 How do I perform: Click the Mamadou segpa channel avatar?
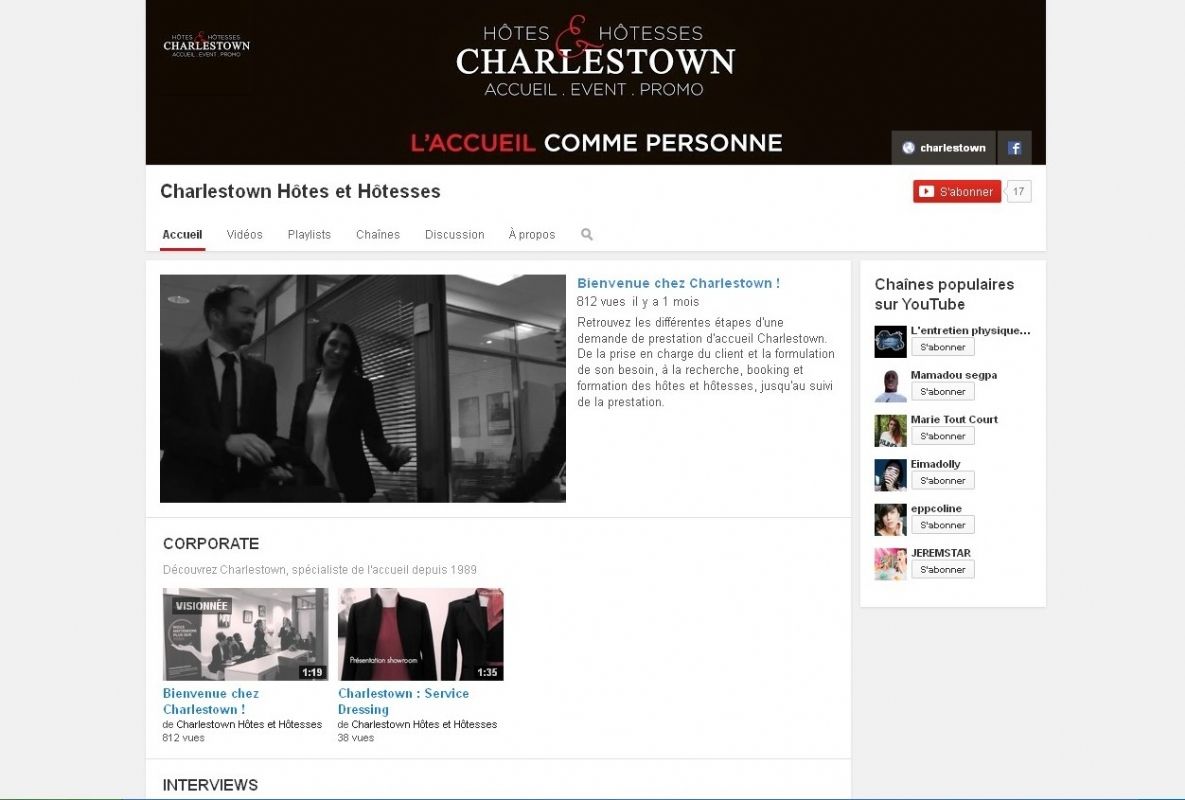[890, 386]
